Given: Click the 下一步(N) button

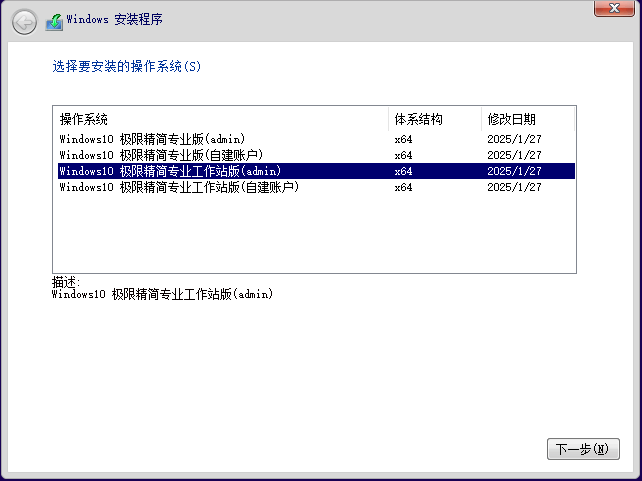Looking at the screenshot, I should [583, 449].
